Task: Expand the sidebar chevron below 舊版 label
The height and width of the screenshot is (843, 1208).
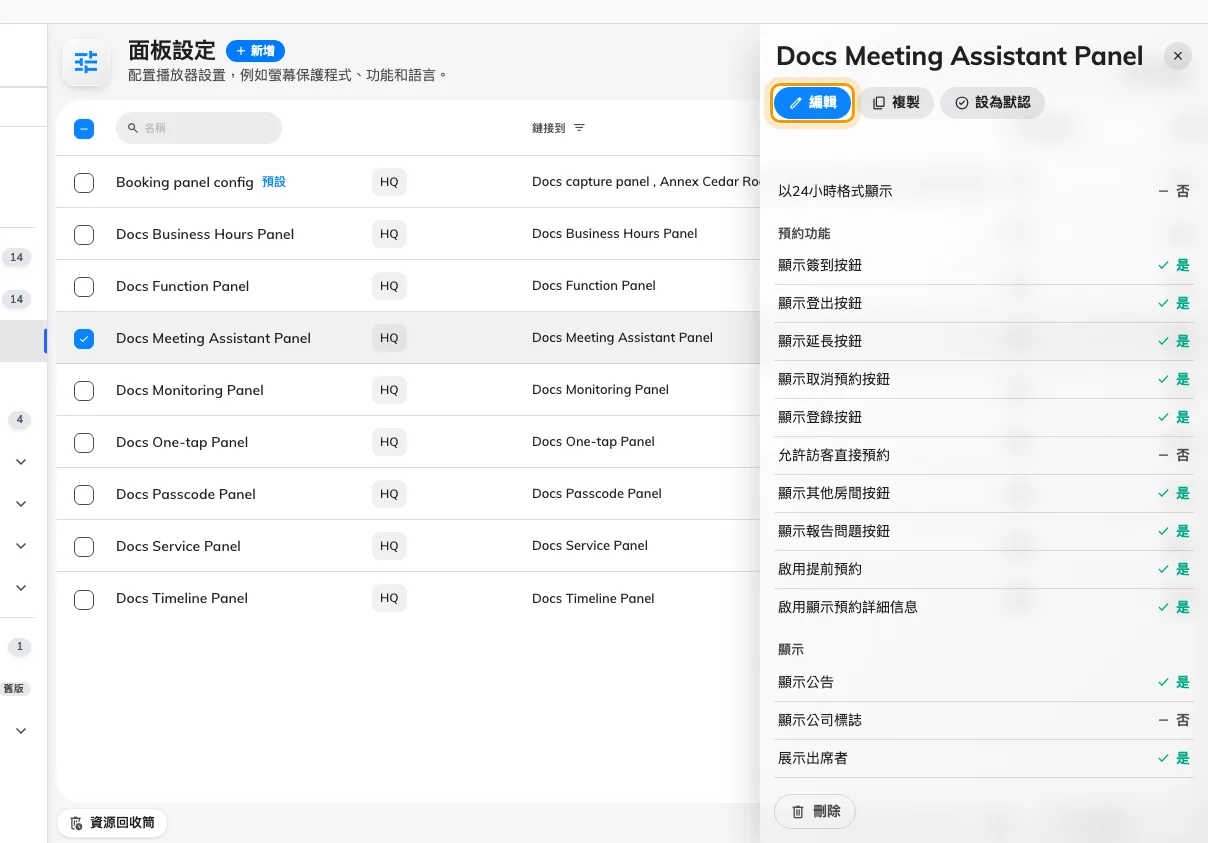Action: tap(21, 731)
